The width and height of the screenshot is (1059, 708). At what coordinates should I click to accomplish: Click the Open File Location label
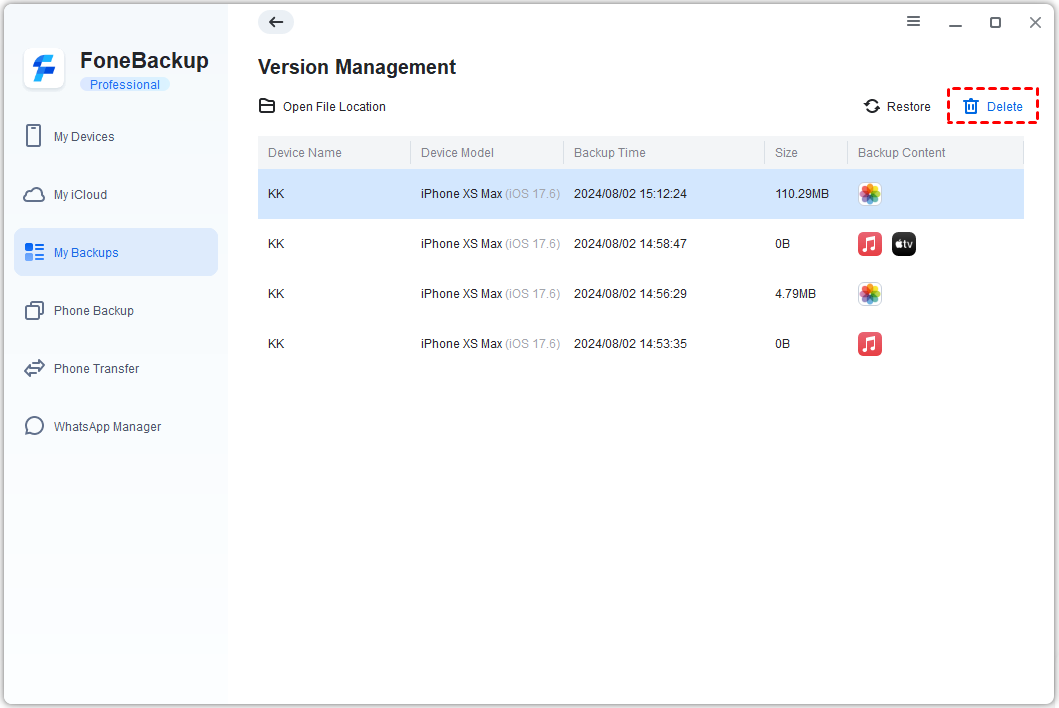(334, 107)
